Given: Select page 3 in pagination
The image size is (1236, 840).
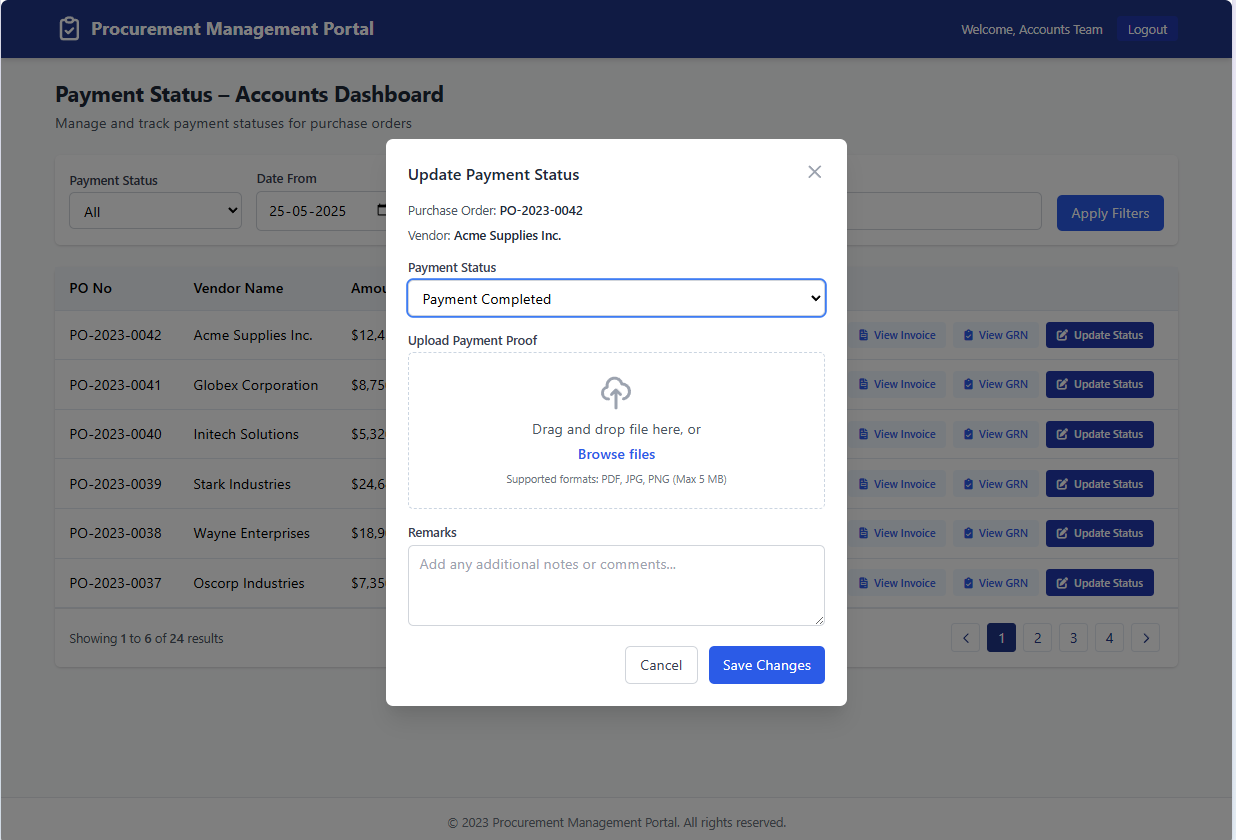Looking at the screenshot, I should pyautogui.click(x=1073, y=637).
